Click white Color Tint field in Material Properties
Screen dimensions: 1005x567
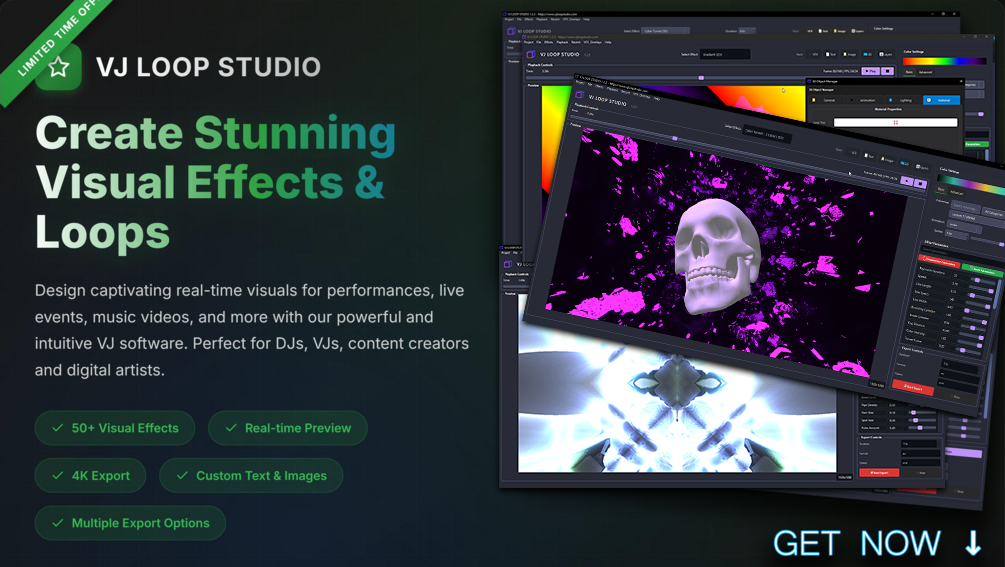[x=895, y=122]
